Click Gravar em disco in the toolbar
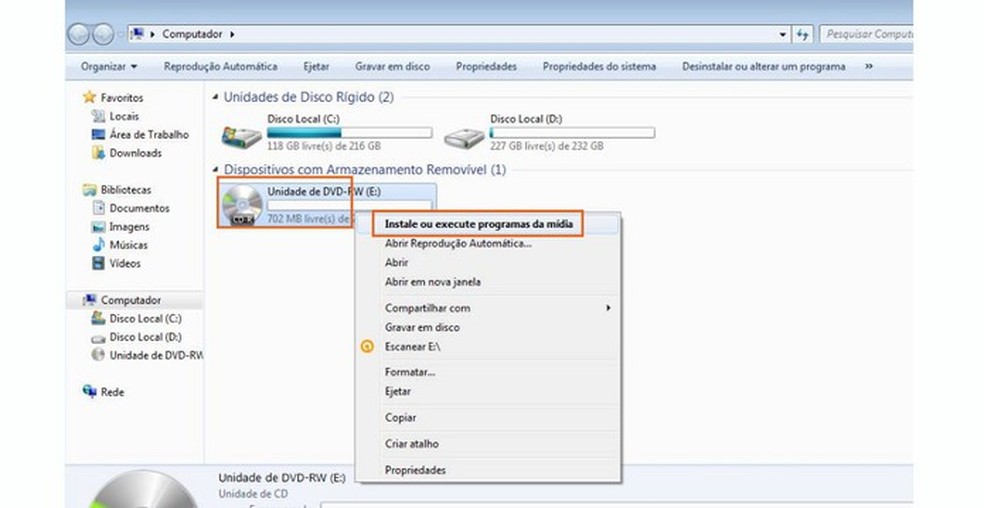 (392, 67)
